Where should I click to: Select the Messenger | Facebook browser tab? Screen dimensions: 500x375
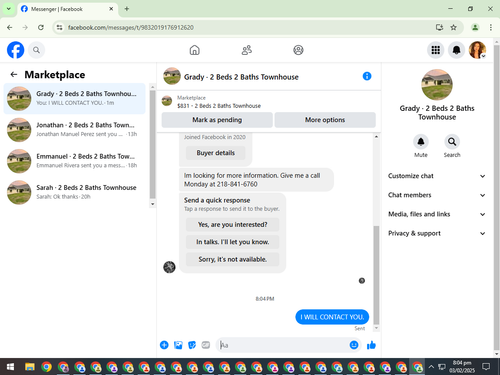[67, 9]
